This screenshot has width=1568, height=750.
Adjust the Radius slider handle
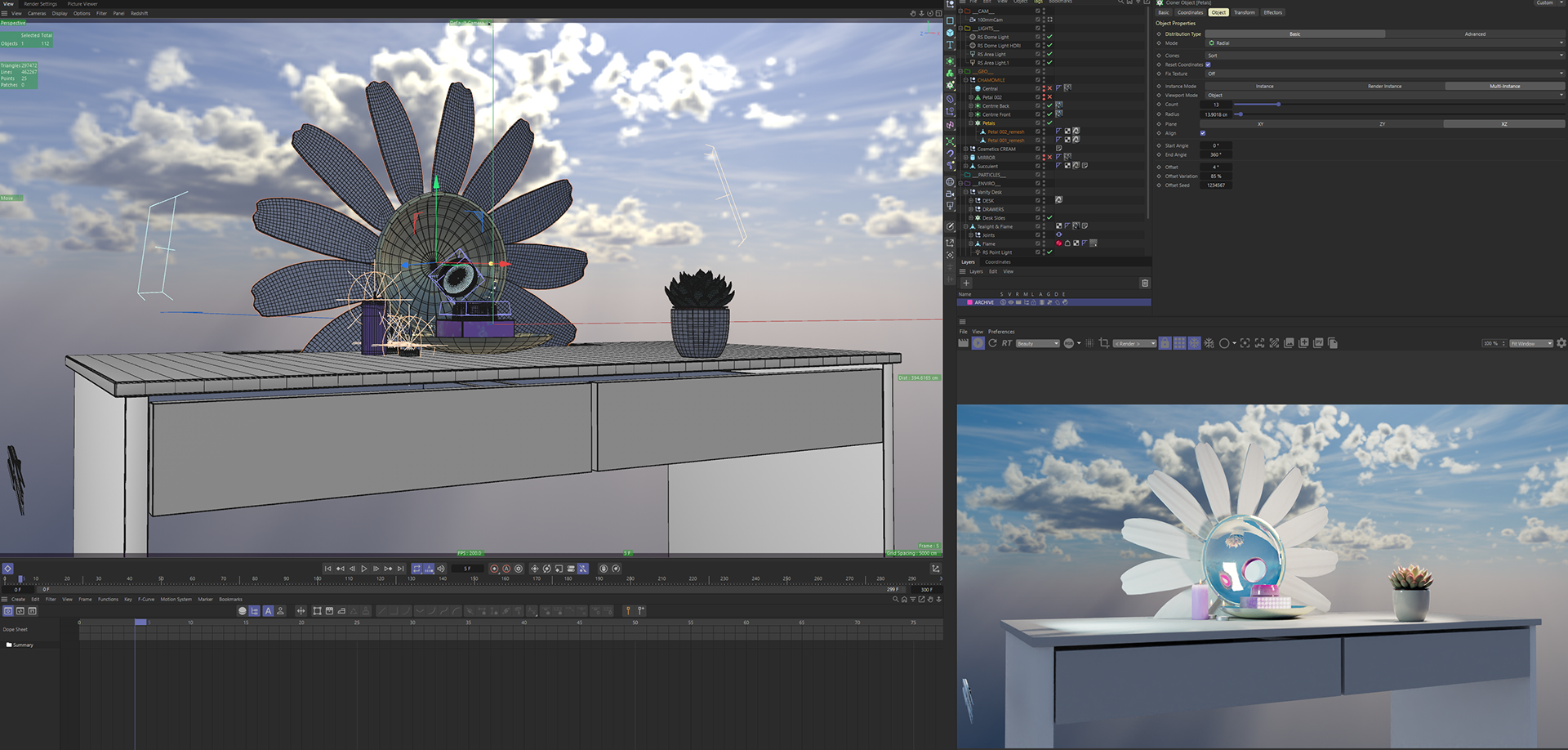pyautogui.click(x=1240, y=114)
